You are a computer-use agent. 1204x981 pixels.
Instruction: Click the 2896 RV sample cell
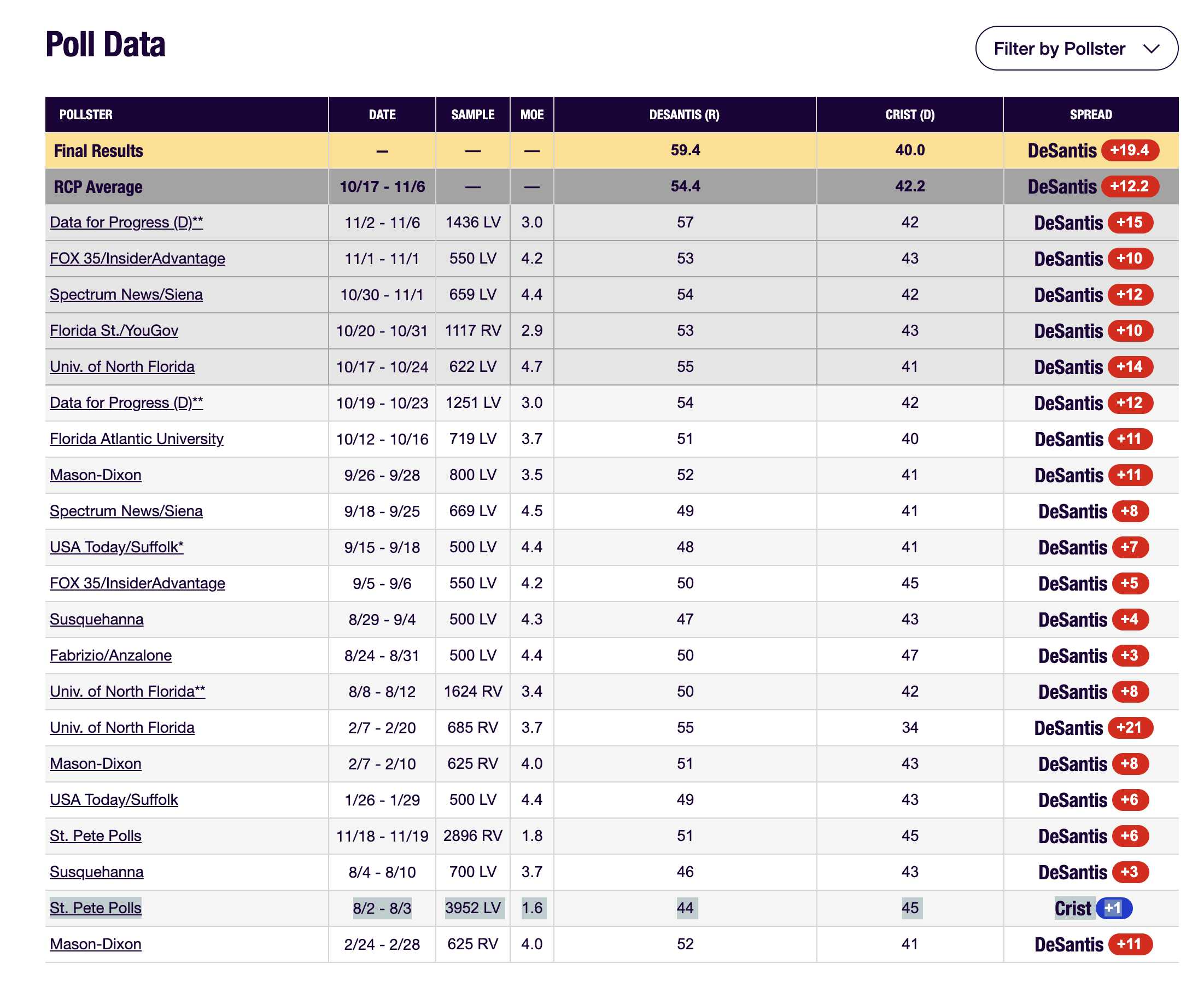(x=472, y=836)
